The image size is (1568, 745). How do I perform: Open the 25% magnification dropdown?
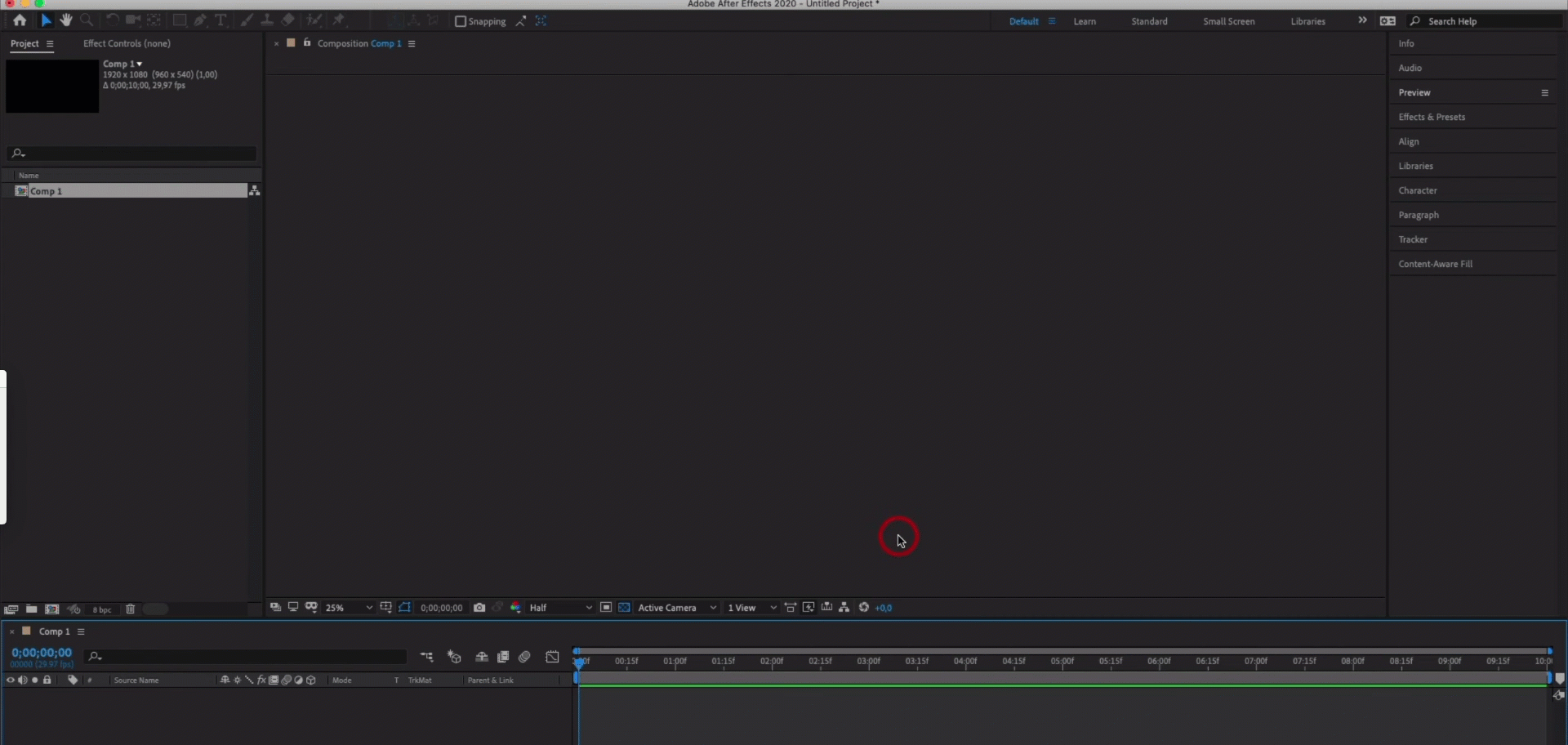[349, 608]
